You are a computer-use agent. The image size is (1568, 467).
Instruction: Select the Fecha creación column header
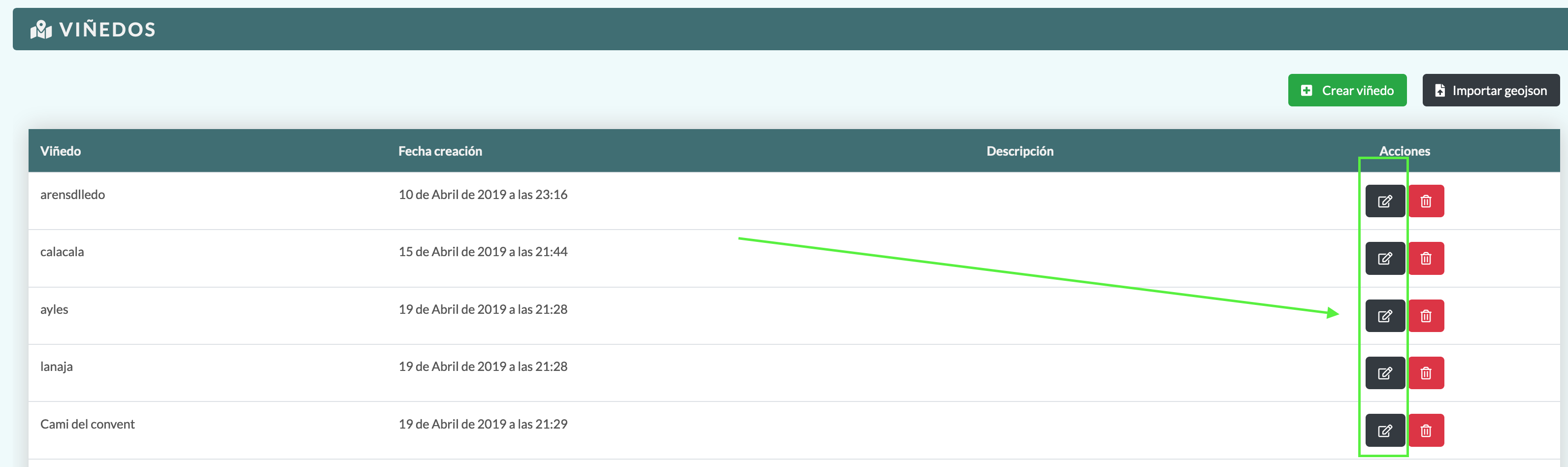coord(439,151)
